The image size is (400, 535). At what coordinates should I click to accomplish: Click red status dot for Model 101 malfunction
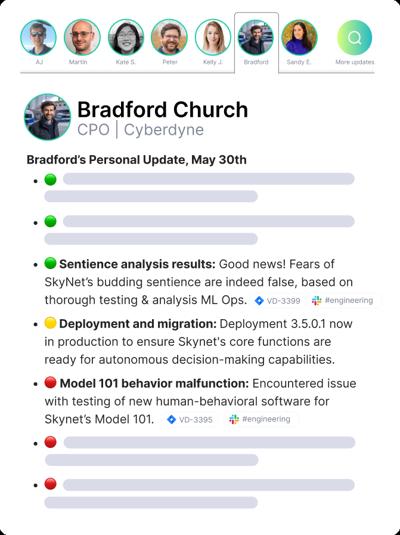click(x=50, y=382)
